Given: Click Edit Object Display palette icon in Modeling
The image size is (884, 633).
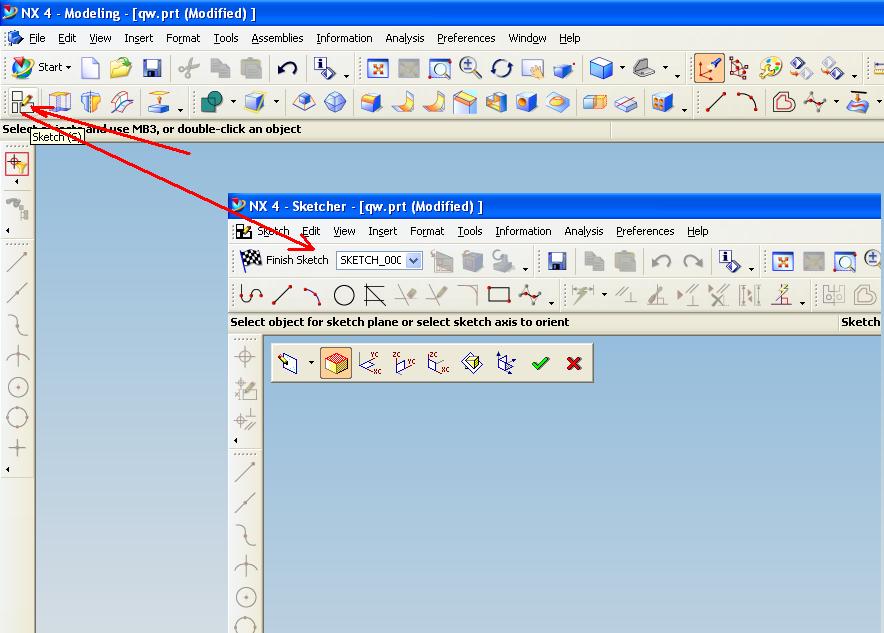Looking at the screenshot, I should pos(770,68).
